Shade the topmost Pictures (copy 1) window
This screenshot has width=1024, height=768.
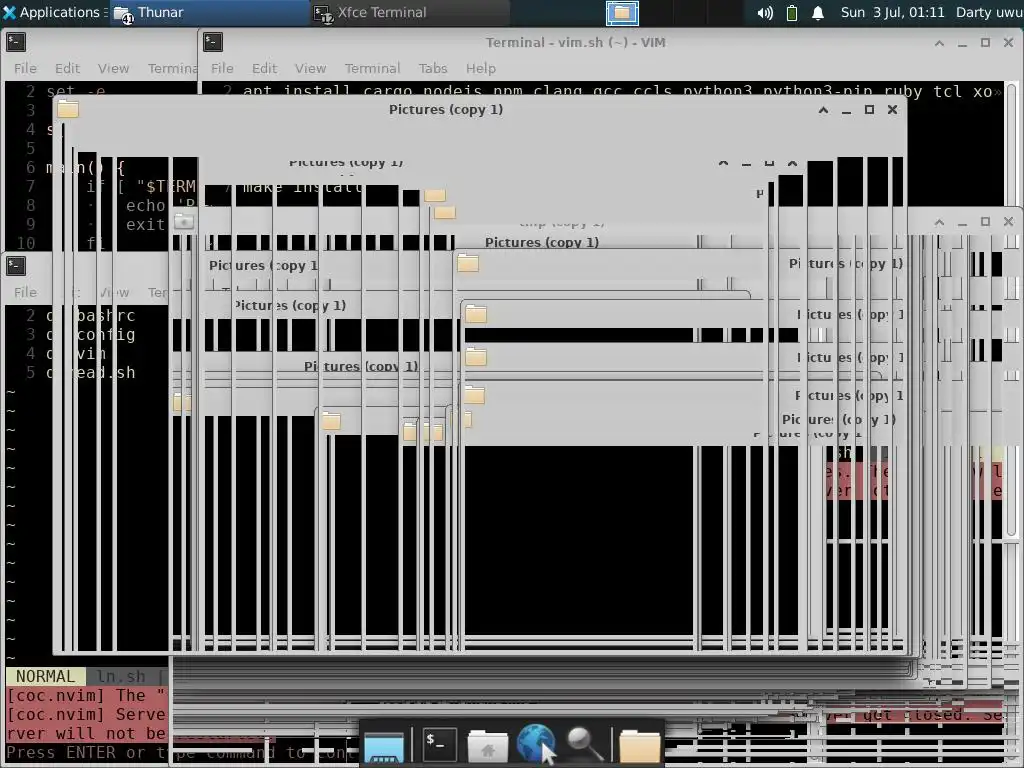pyautogui.click(x=824, y=110)
